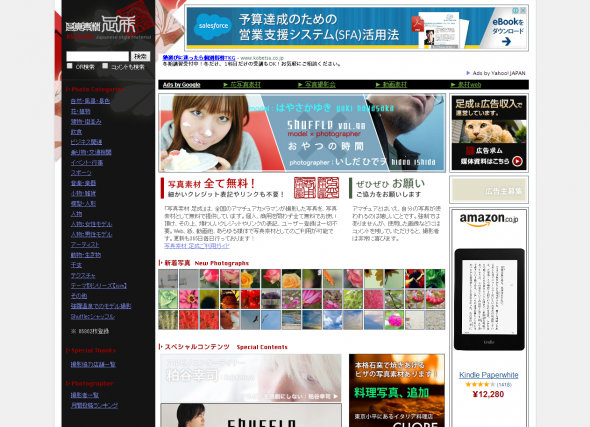The width and height of the screenshot is (590, 427).
Task: Open the 干支 category
Action: [x=76, y=265]
